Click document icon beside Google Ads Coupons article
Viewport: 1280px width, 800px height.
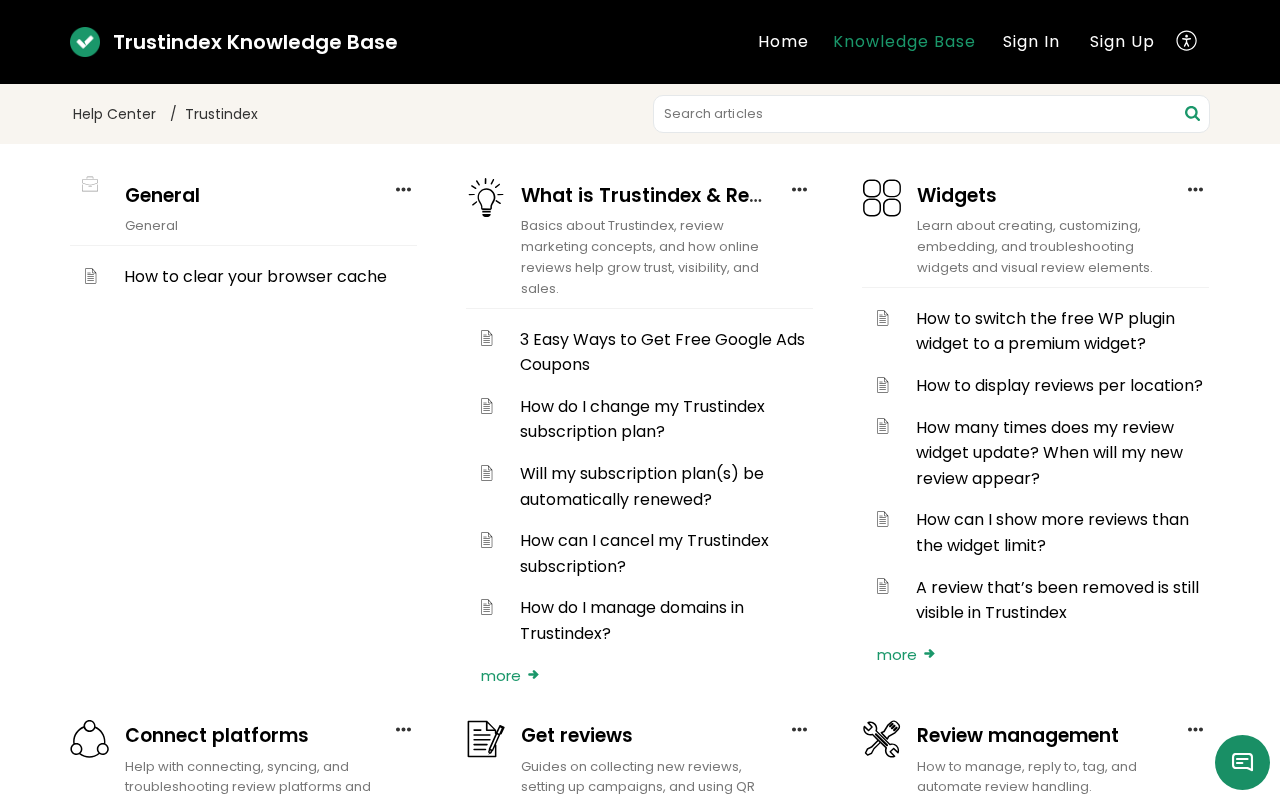487,338
